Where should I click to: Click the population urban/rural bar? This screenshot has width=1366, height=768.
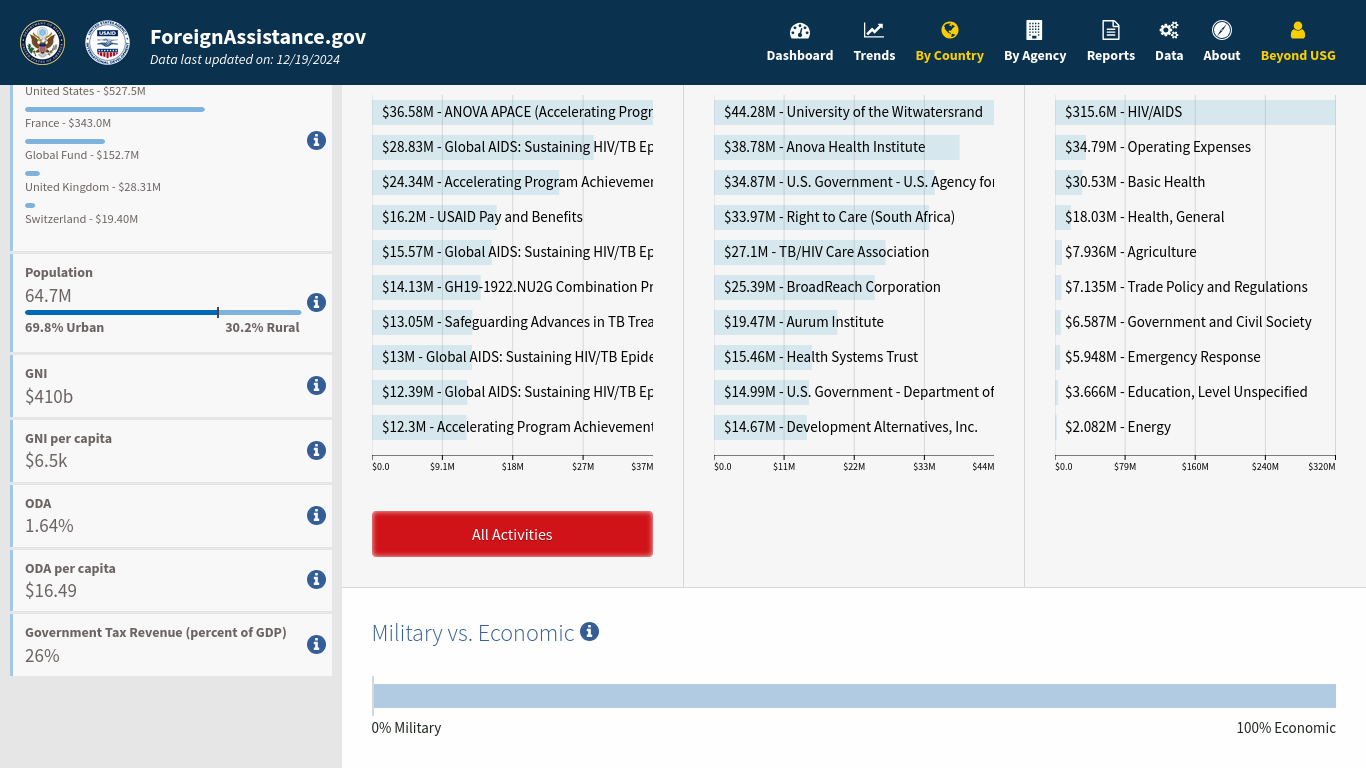(x=163, y=312)
